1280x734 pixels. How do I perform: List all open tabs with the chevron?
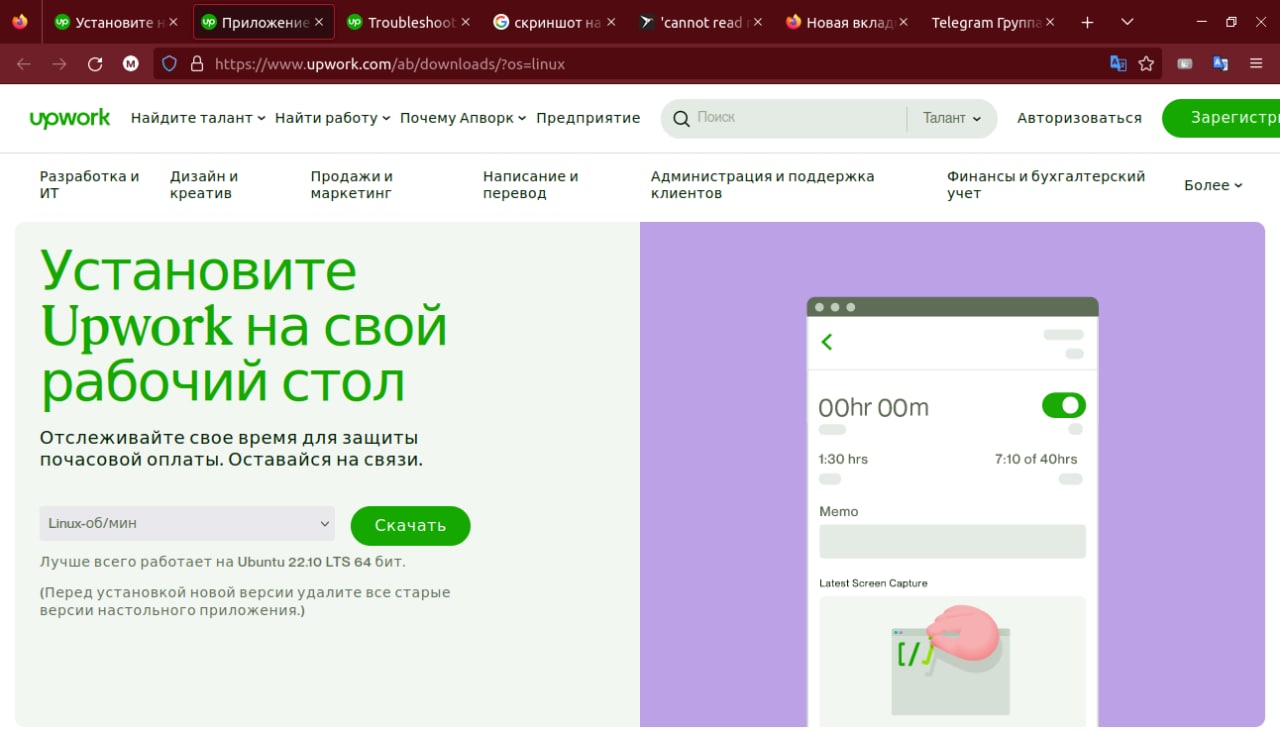tap(1127, 22)
